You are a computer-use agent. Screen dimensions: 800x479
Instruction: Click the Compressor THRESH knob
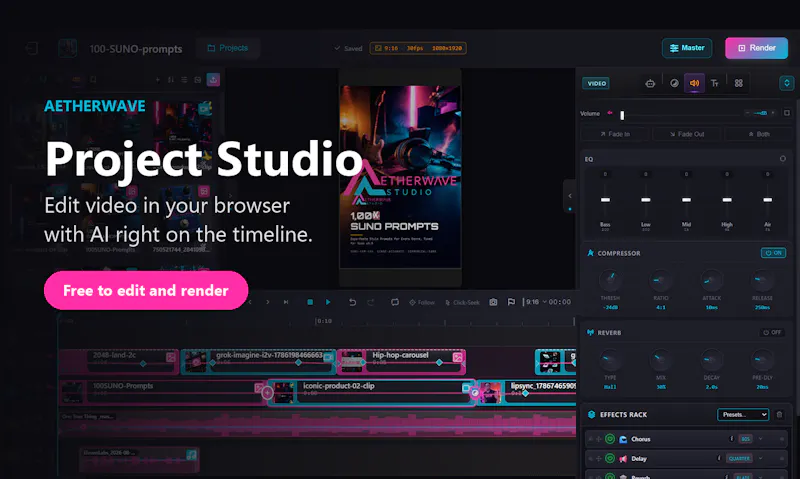click(x=610, y=280)
